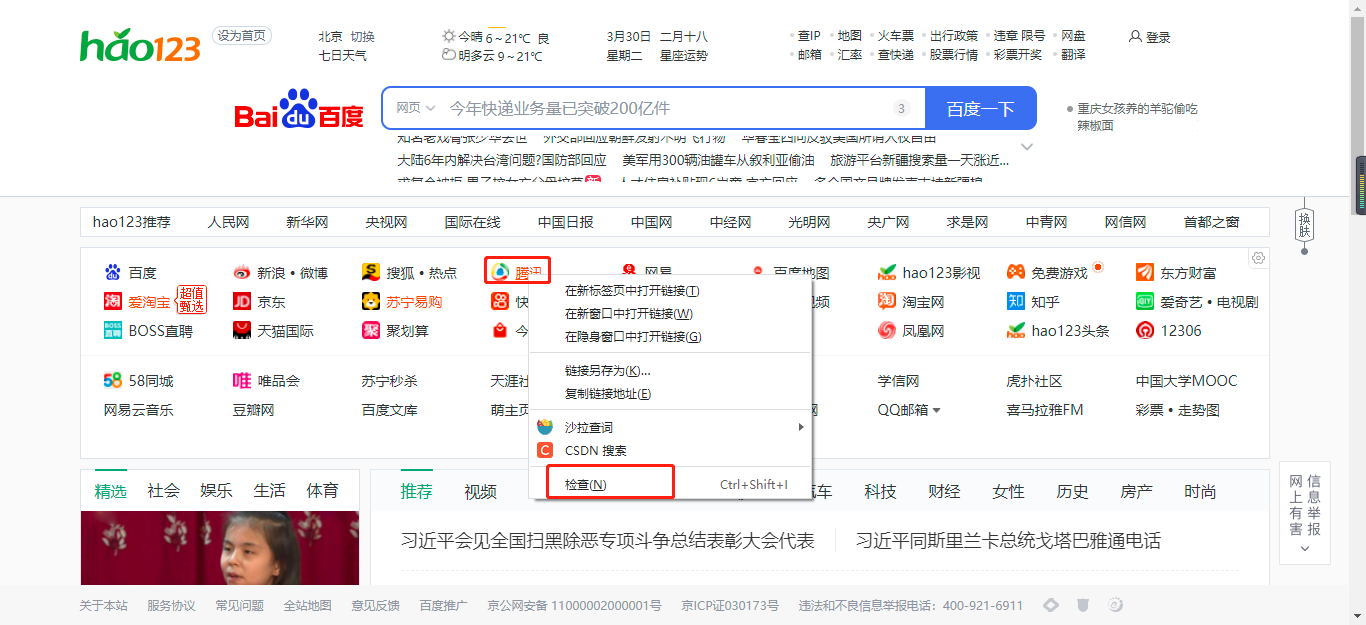This screenshot has height=625, width=1366.
Task: Click the 爱奇艺 icon
Action: (1145, 301)
